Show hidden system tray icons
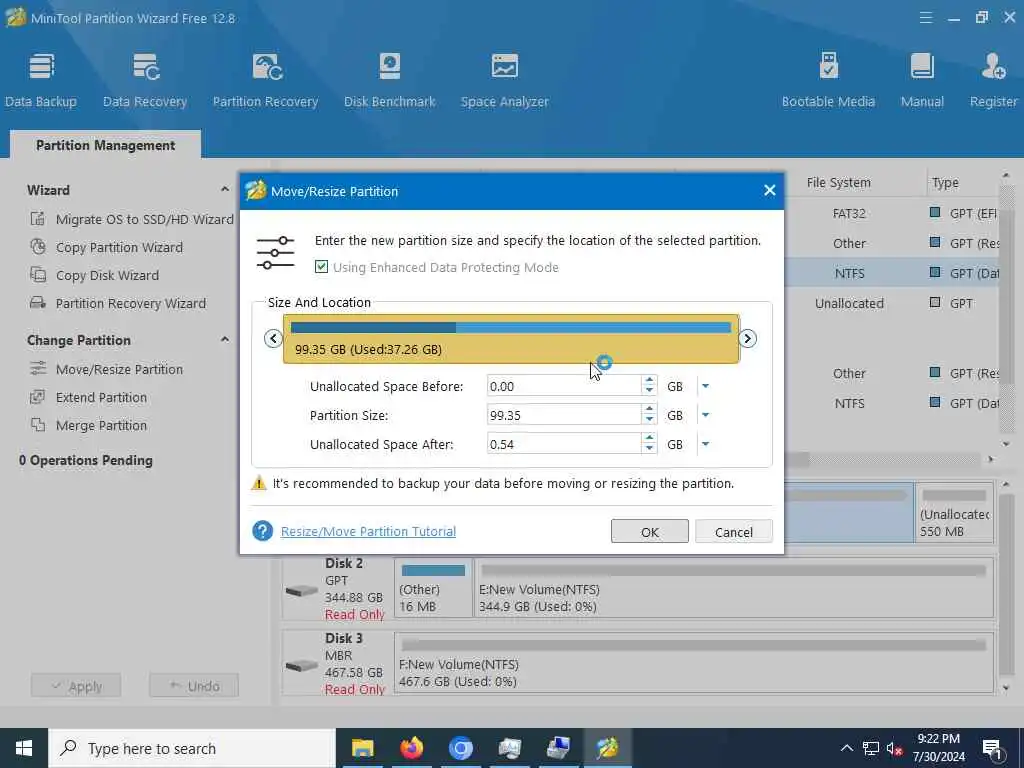 [846, 748]
